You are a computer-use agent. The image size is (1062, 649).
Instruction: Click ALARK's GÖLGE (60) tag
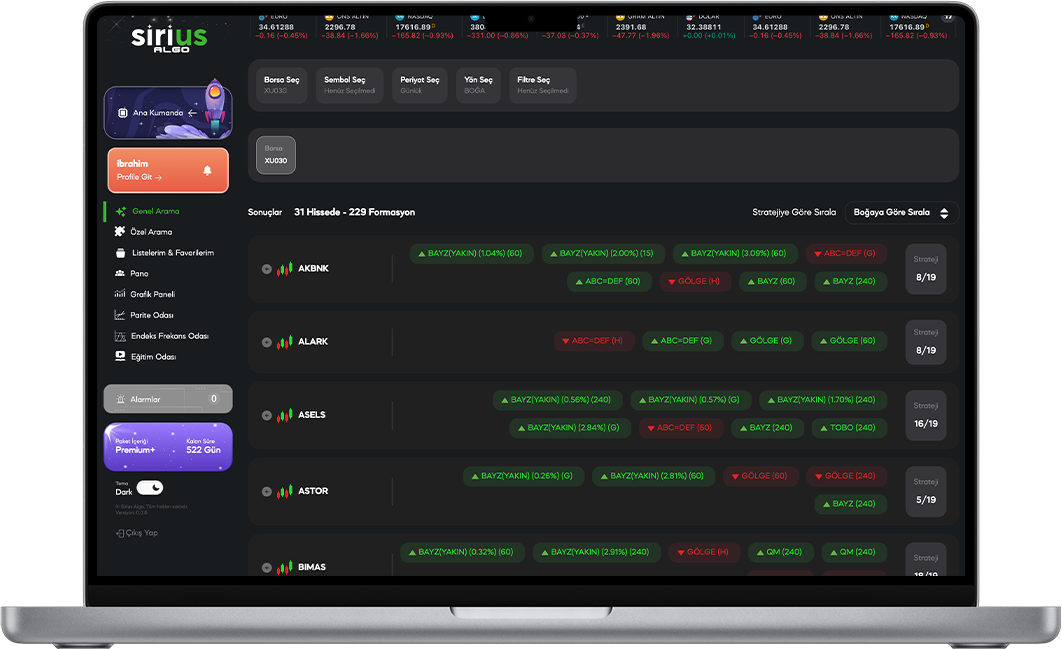[849, 341]
